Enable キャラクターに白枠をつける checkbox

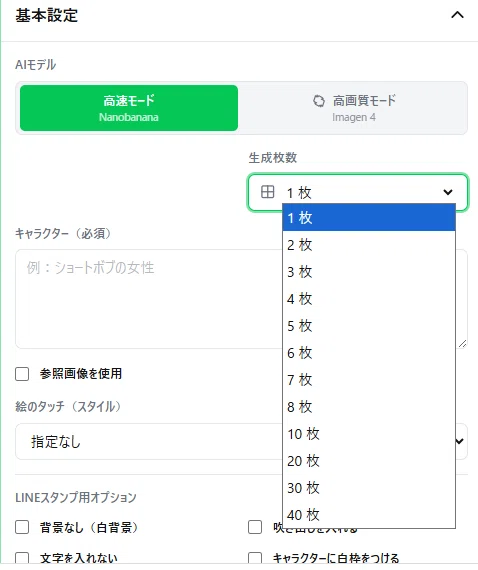pyautogui.click(x=255, y=559)
